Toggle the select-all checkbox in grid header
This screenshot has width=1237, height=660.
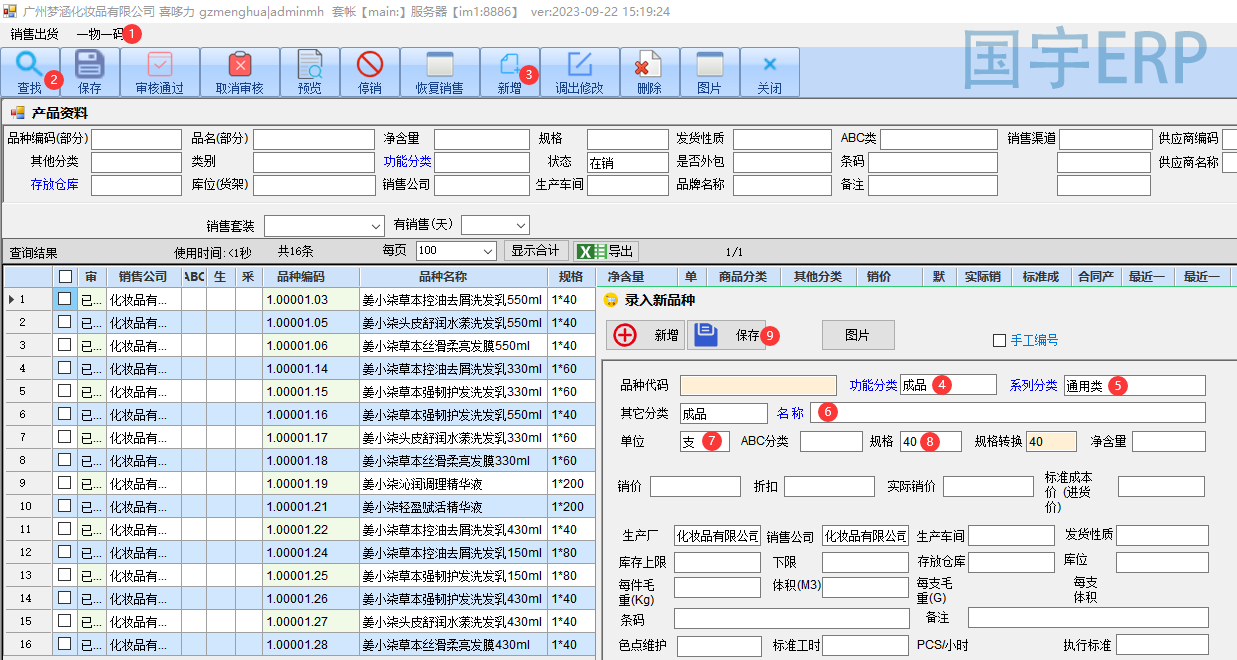65,277
